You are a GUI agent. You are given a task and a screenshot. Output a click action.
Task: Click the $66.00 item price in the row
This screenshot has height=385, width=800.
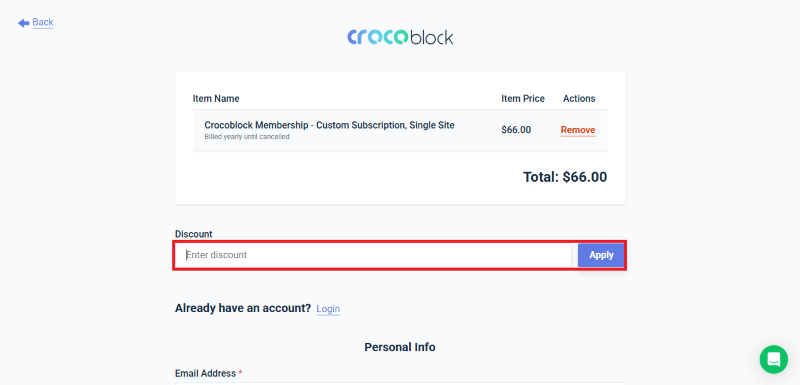(516, 130)
